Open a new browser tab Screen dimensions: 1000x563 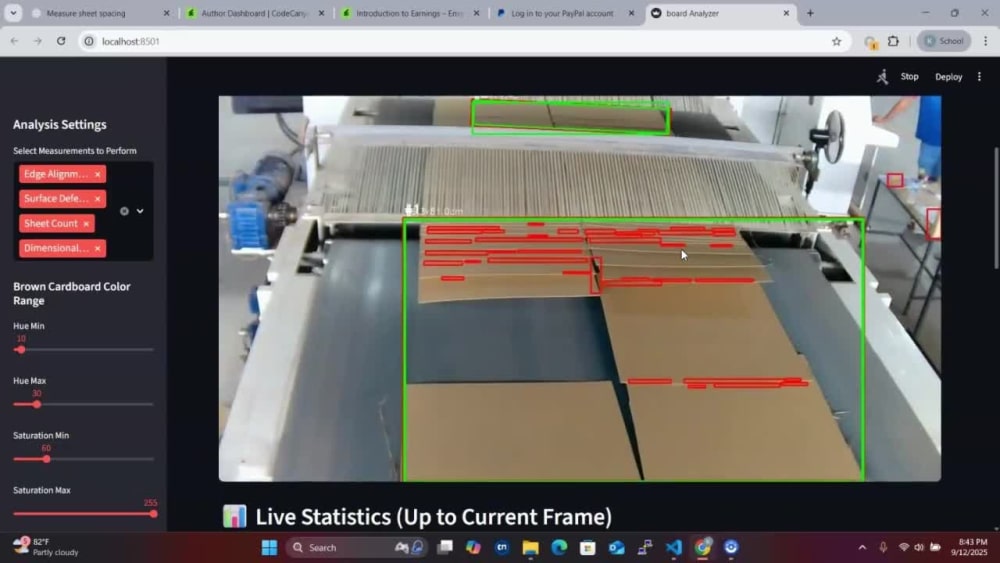[810, 13]
